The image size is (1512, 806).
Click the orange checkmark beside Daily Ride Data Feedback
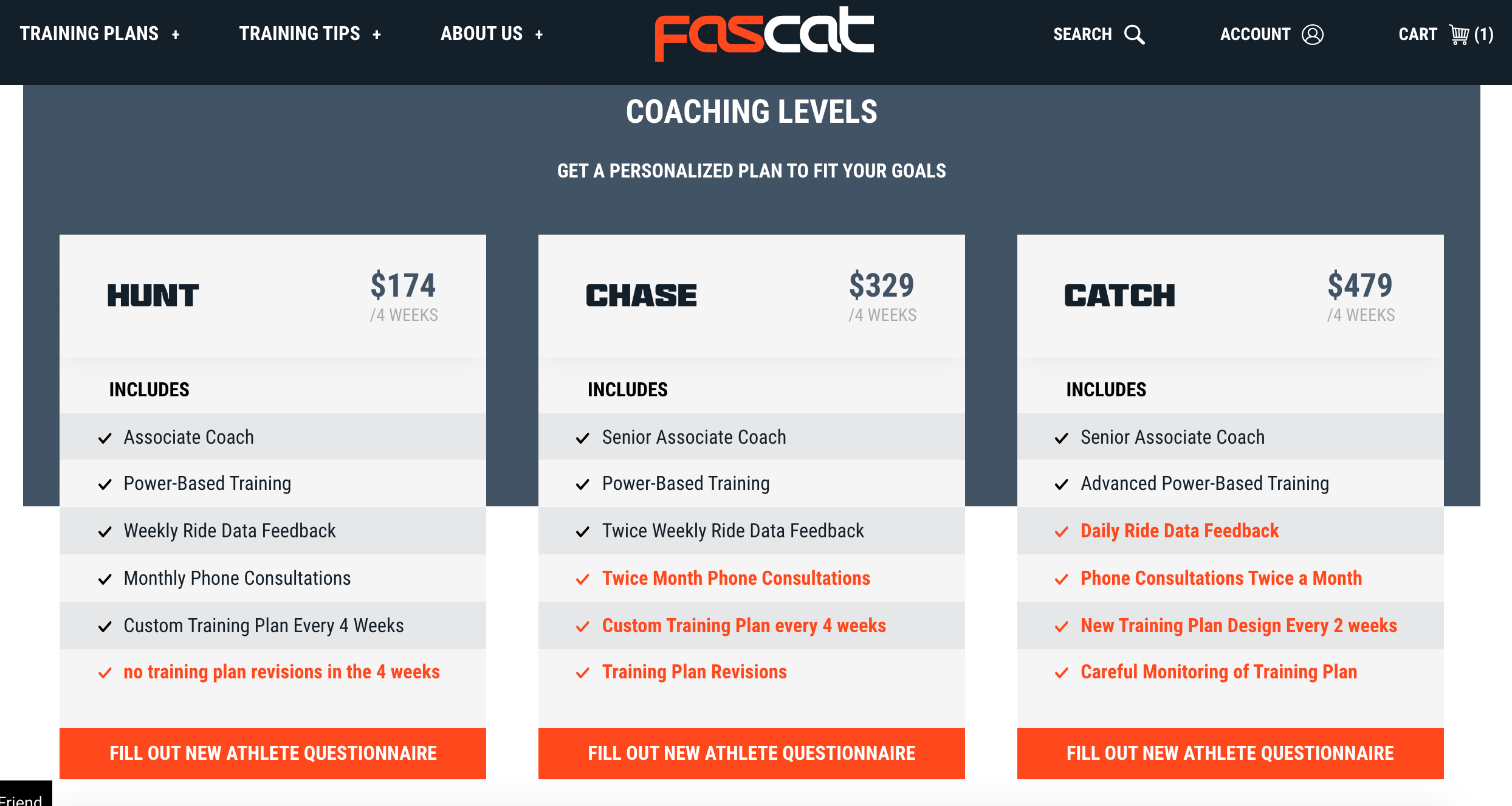1062,531
